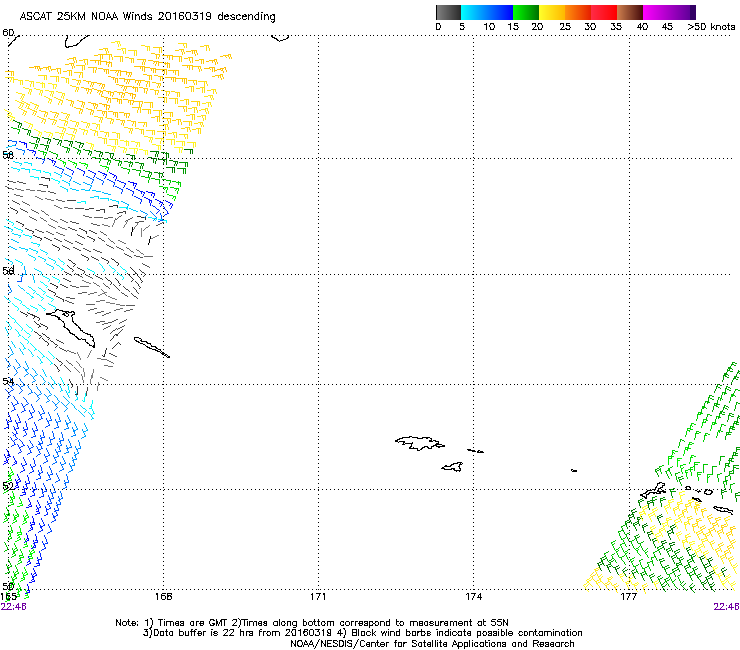Click the '25' legend scale label
This screenshot has height=650, width=740.
pyautogui.click(x=565, y=27)
